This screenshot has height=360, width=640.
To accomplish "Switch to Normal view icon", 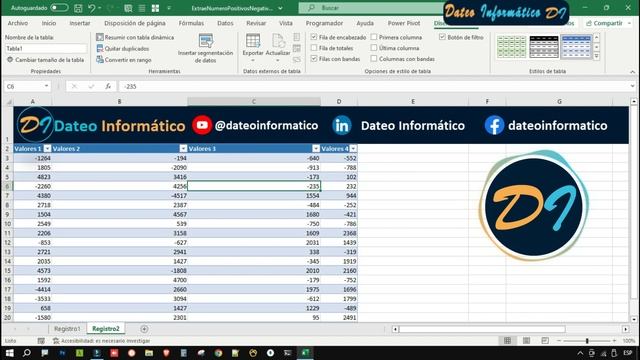I will pyautogui.click(x=507, y=340).
